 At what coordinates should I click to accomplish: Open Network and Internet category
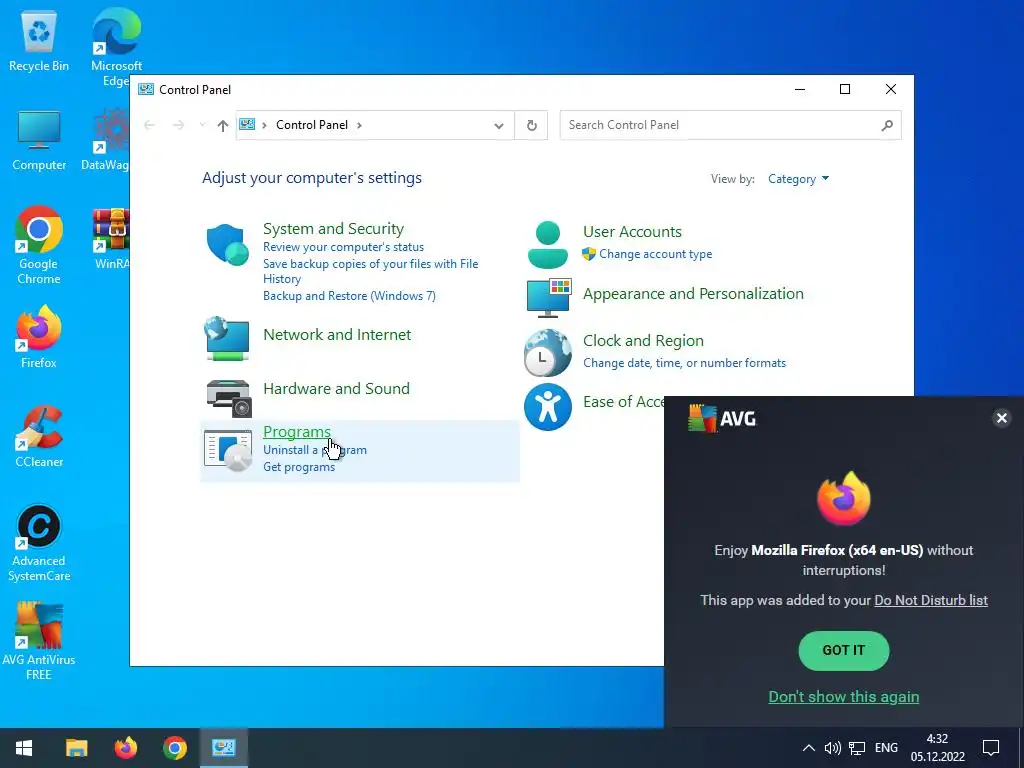click(337, 334)
